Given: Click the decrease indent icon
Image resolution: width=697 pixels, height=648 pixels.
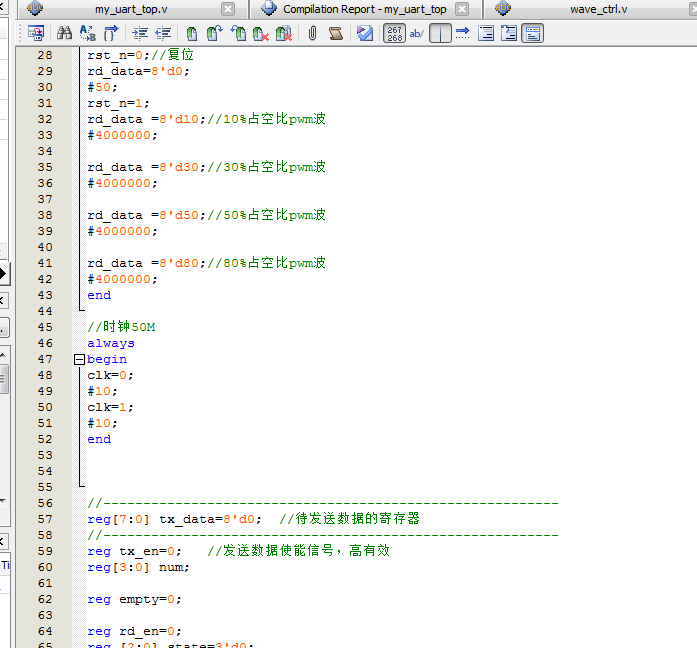Looking at the screenshot, I should point(162,33).
